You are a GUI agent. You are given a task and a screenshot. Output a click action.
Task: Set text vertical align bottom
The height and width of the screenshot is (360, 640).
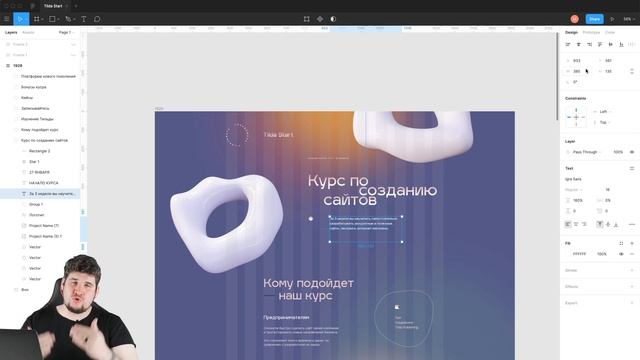(616, 224)
